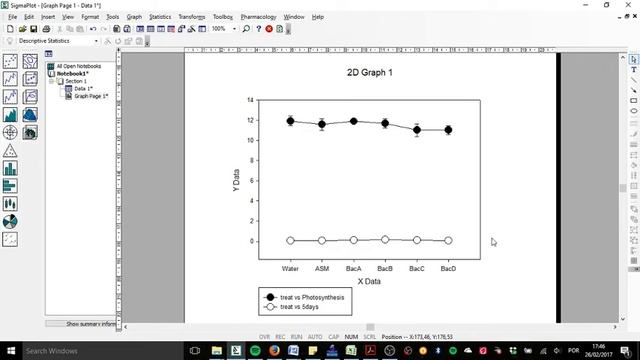640x360 pixels.
Task: Select Graph Page 1* in tree
Action: click(x=91, y=96)
